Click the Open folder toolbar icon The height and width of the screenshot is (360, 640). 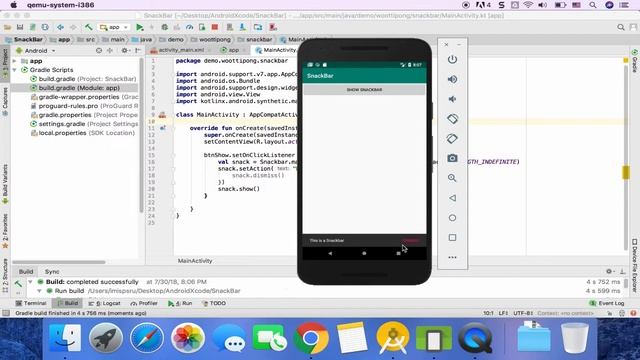pyautogui.click(x=7, y=27)
